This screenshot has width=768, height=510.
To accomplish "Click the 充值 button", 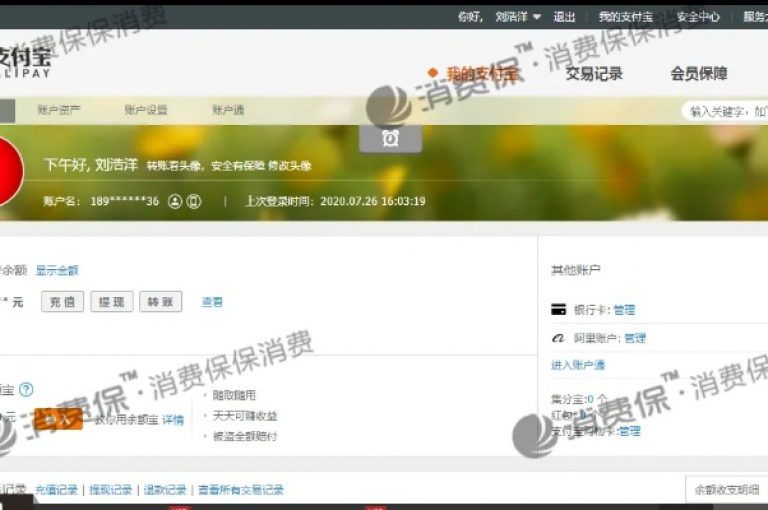I will pos(62,302).
